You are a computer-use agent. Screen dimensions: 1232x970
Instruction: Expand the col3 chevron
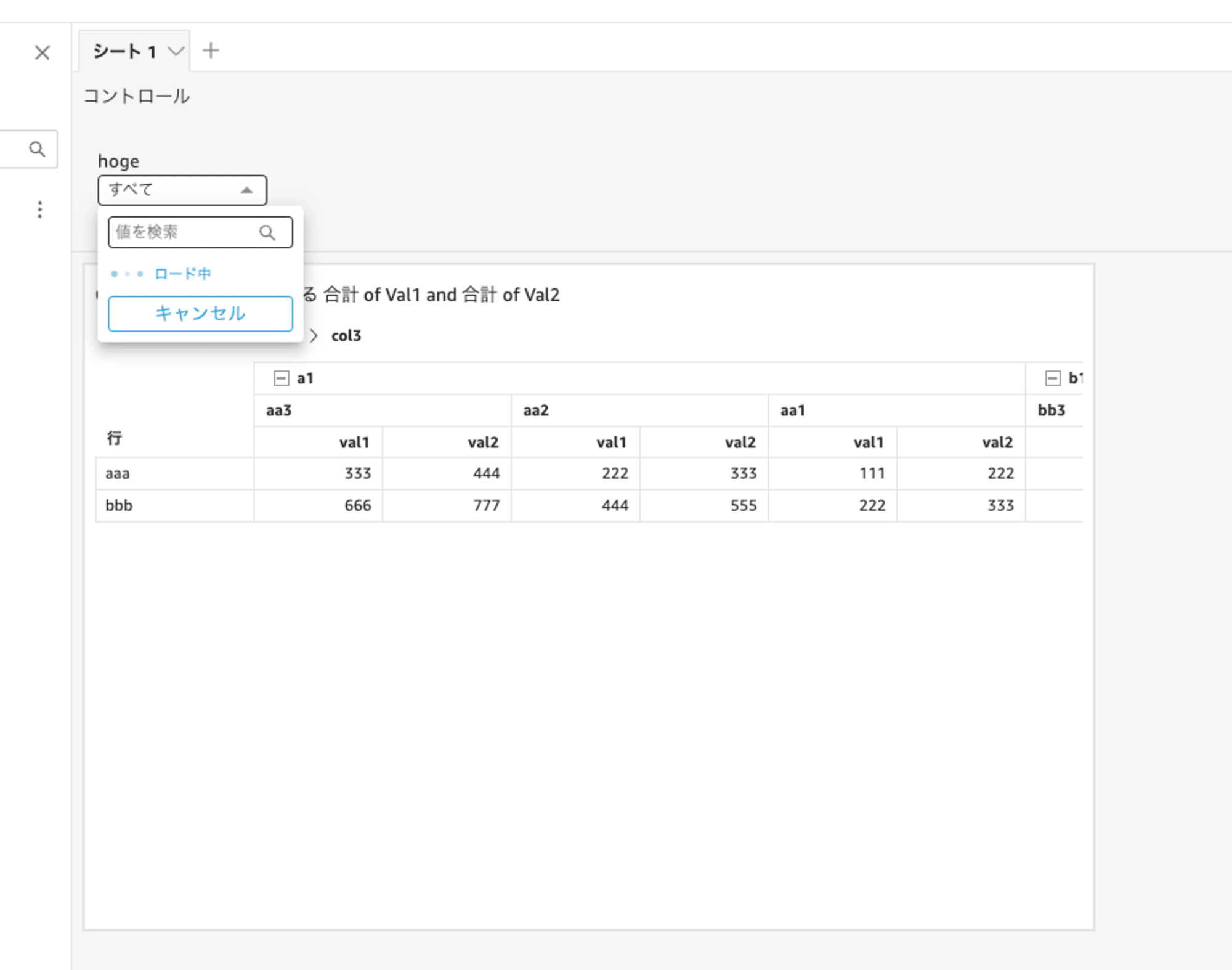[314, 336]
